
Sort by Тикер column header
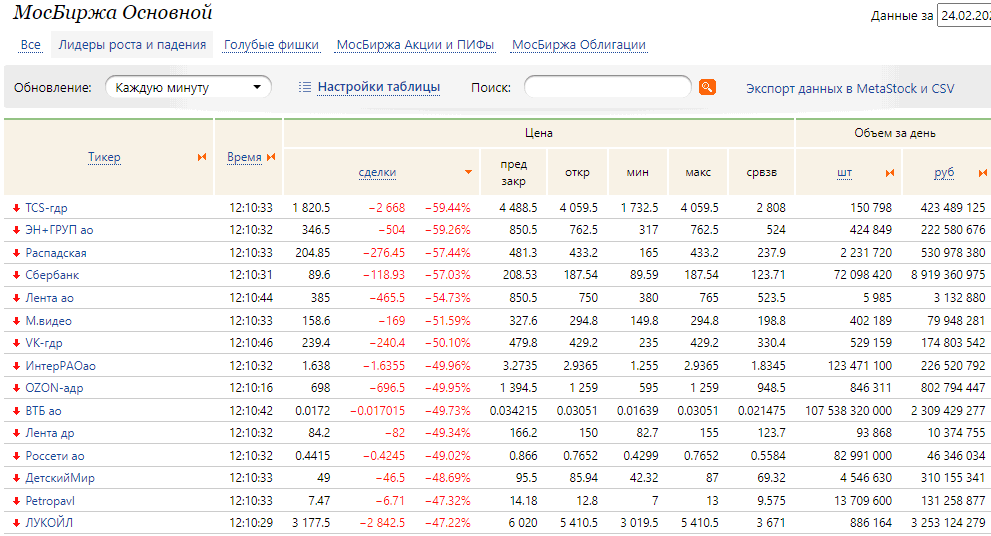[x=104, y=157]
